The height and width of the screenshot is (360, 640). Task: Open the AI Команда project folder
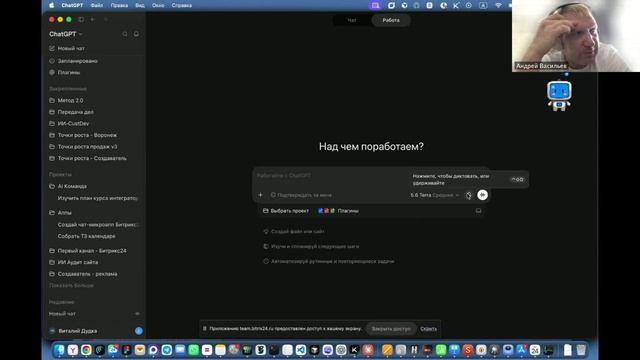tap(68, 186)
